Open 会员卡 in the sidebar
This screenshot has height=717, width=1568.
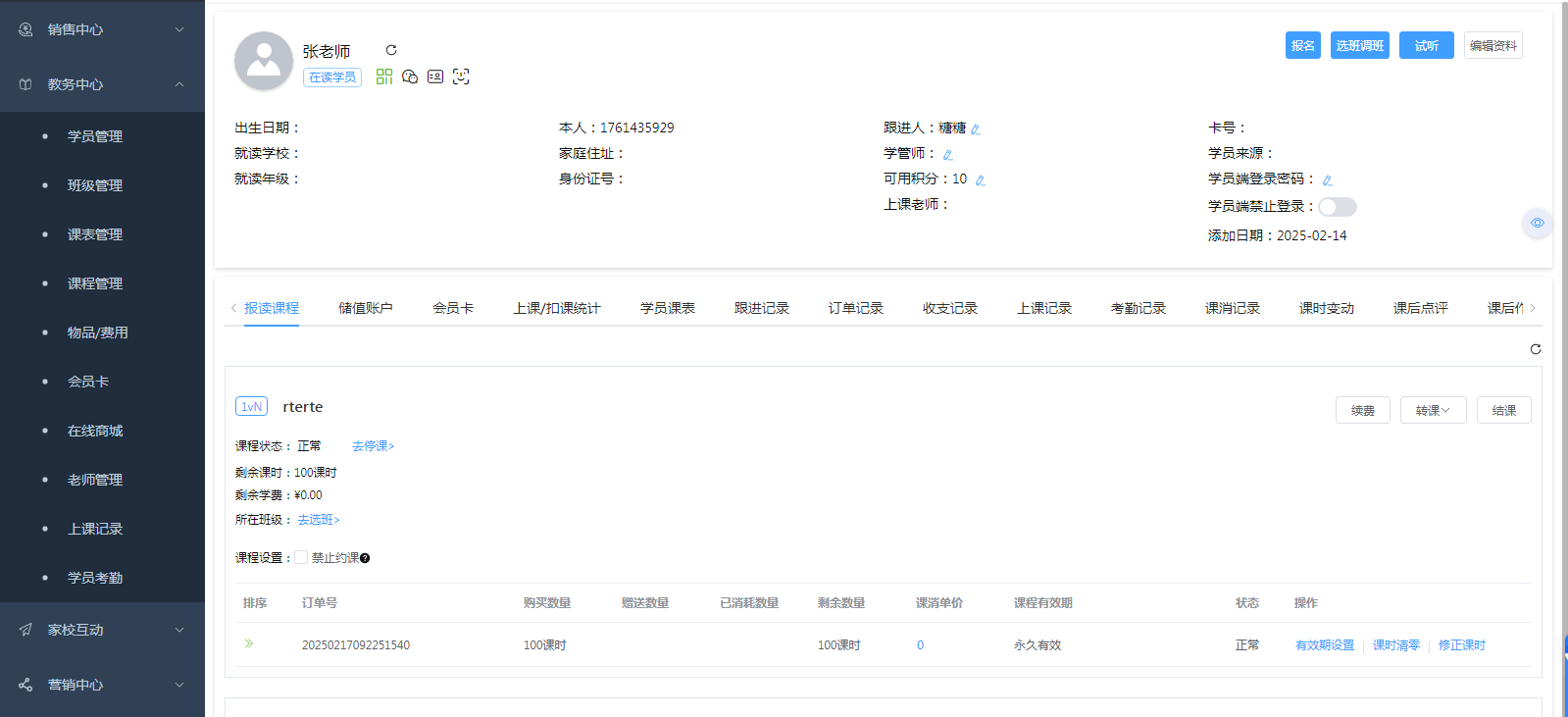pos(88,382)
